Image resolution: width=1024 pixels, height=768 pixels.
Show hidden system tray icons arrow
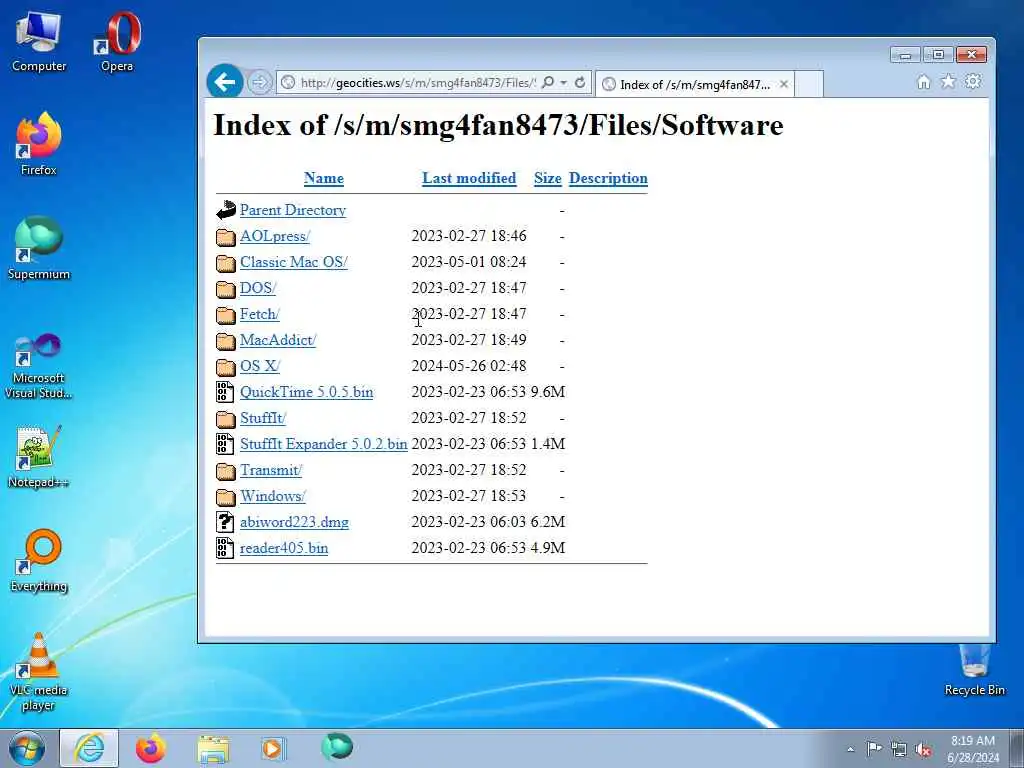[850, 749]
